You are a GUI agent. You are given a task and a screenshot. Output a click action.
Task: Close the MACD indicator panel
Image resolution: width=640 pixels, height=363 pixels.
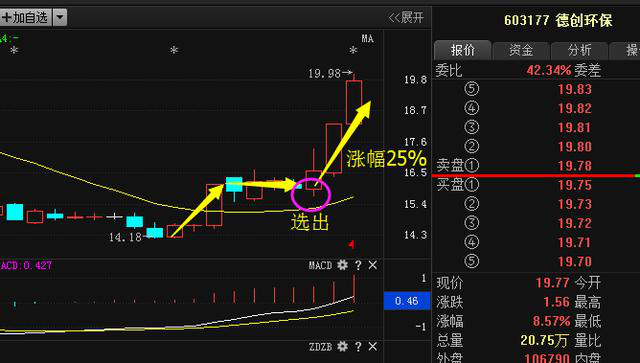point(373,265)
